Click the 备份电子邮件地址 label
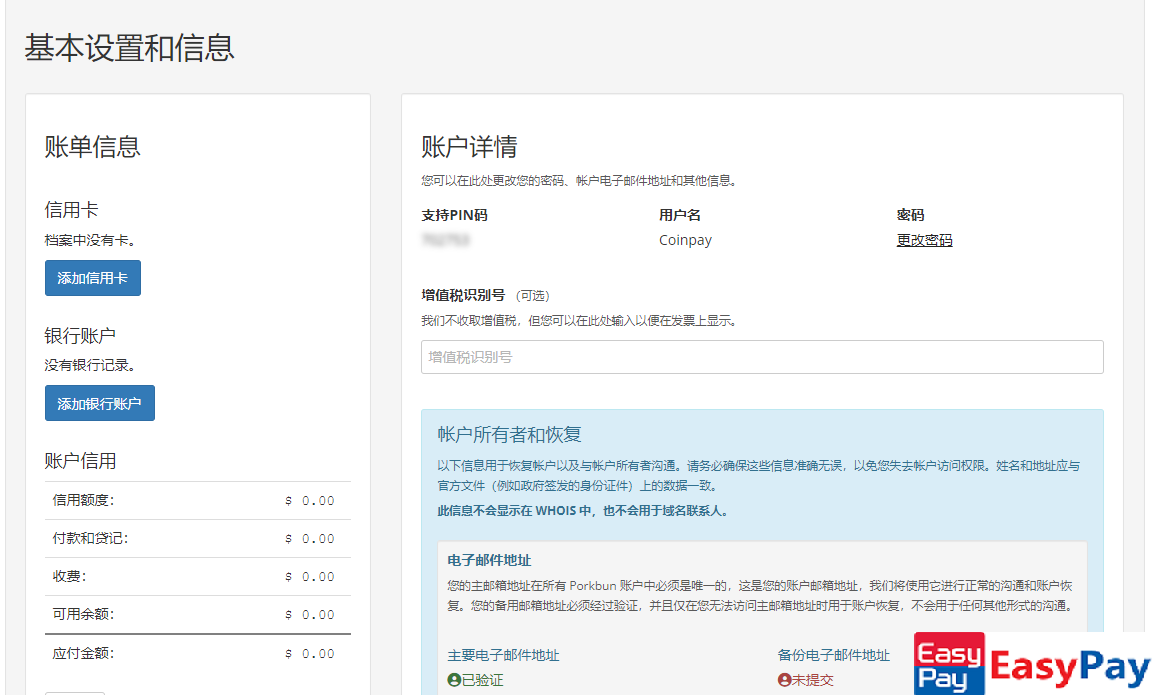The image size is (1154, 695). [x=833, y=655]
